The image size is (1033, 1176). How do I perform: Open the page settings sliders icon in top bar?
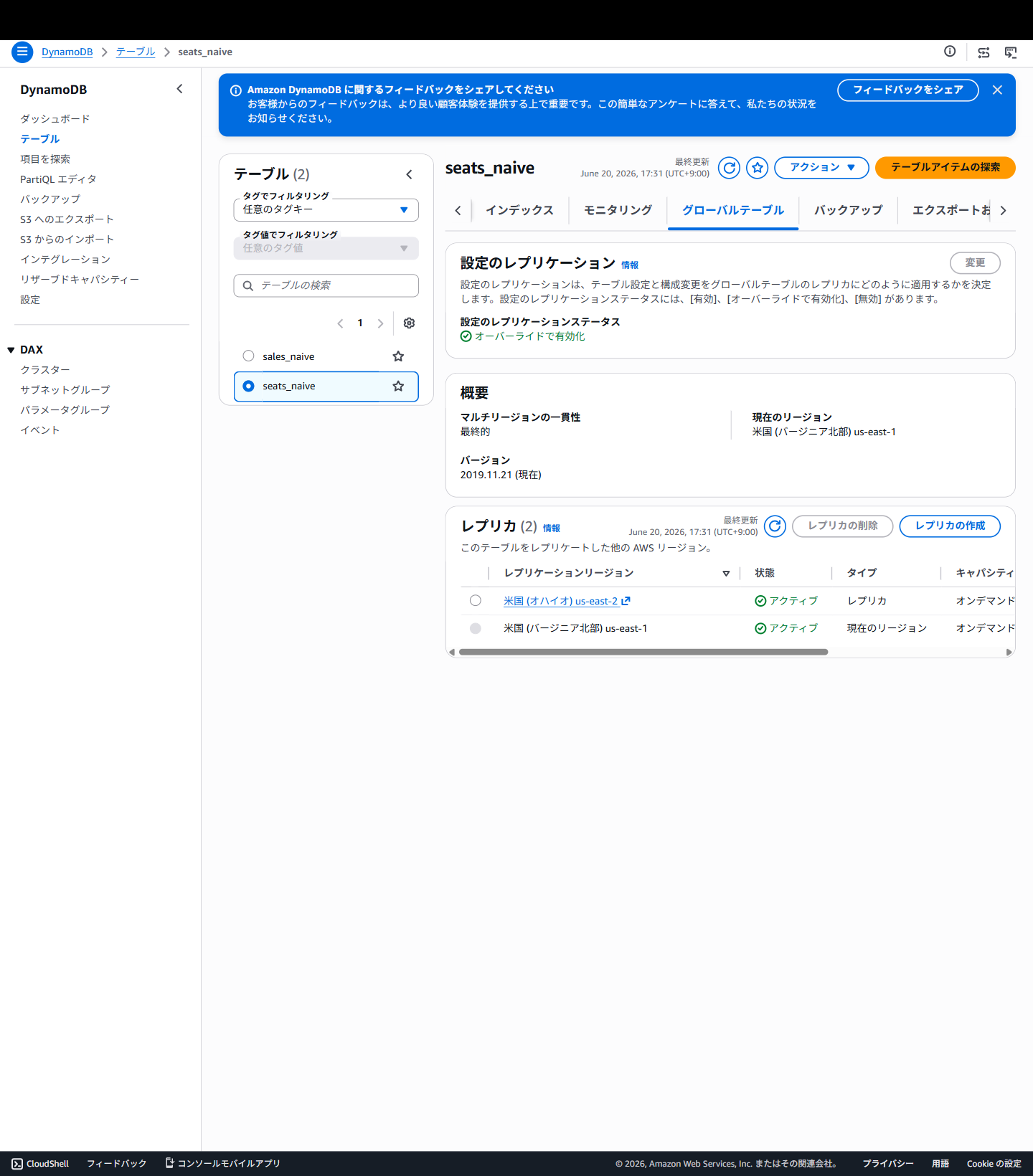pyautogui.click(x=984, y=52)
